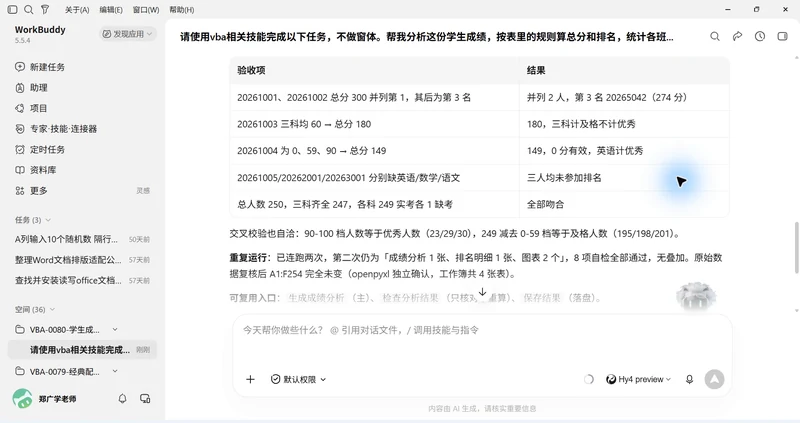Image resolution: width=800 pixels, height=423 pixels.
Task: Click the conversation title at the top
Action: [427, 37]
